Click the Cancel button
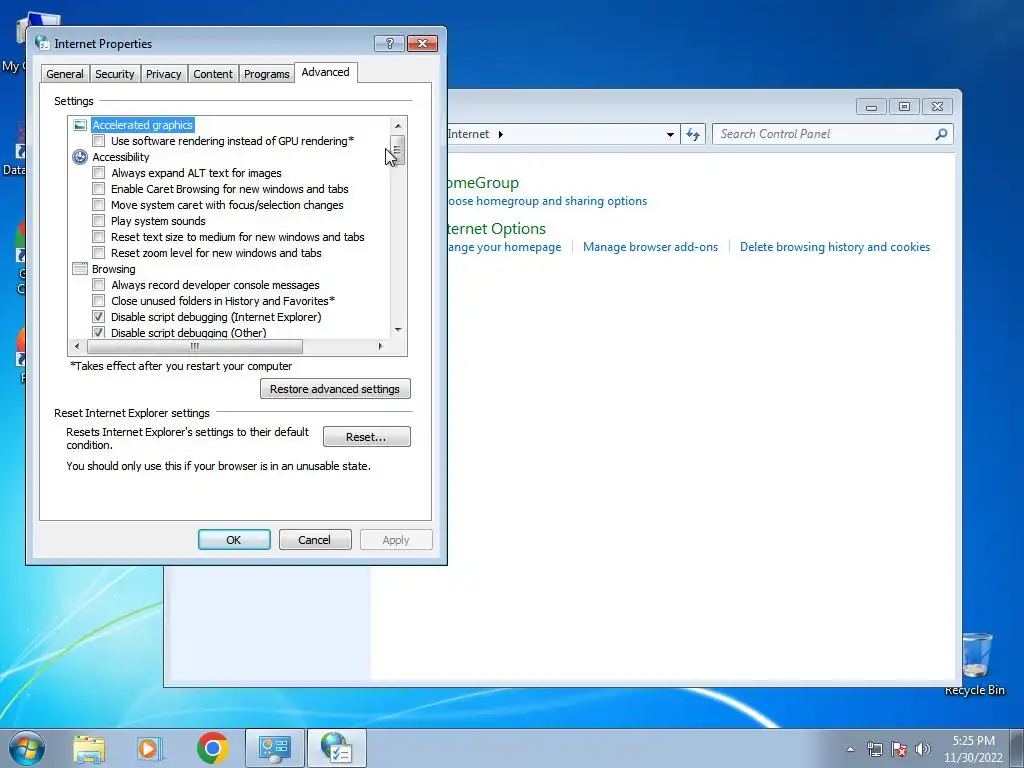The height and width of the screenshot is (768, 1024). click(x=315, y=540)
